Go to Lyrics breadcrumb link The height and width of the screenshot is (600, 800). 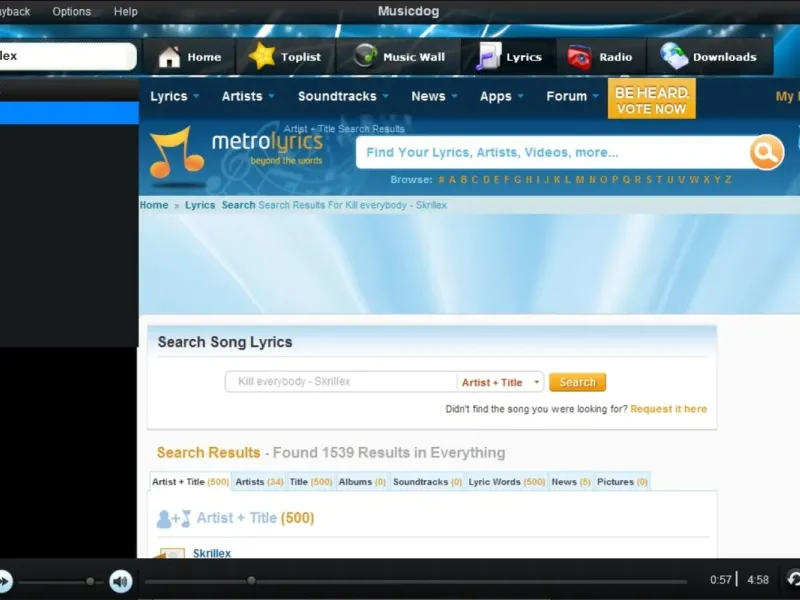(200, 205)
